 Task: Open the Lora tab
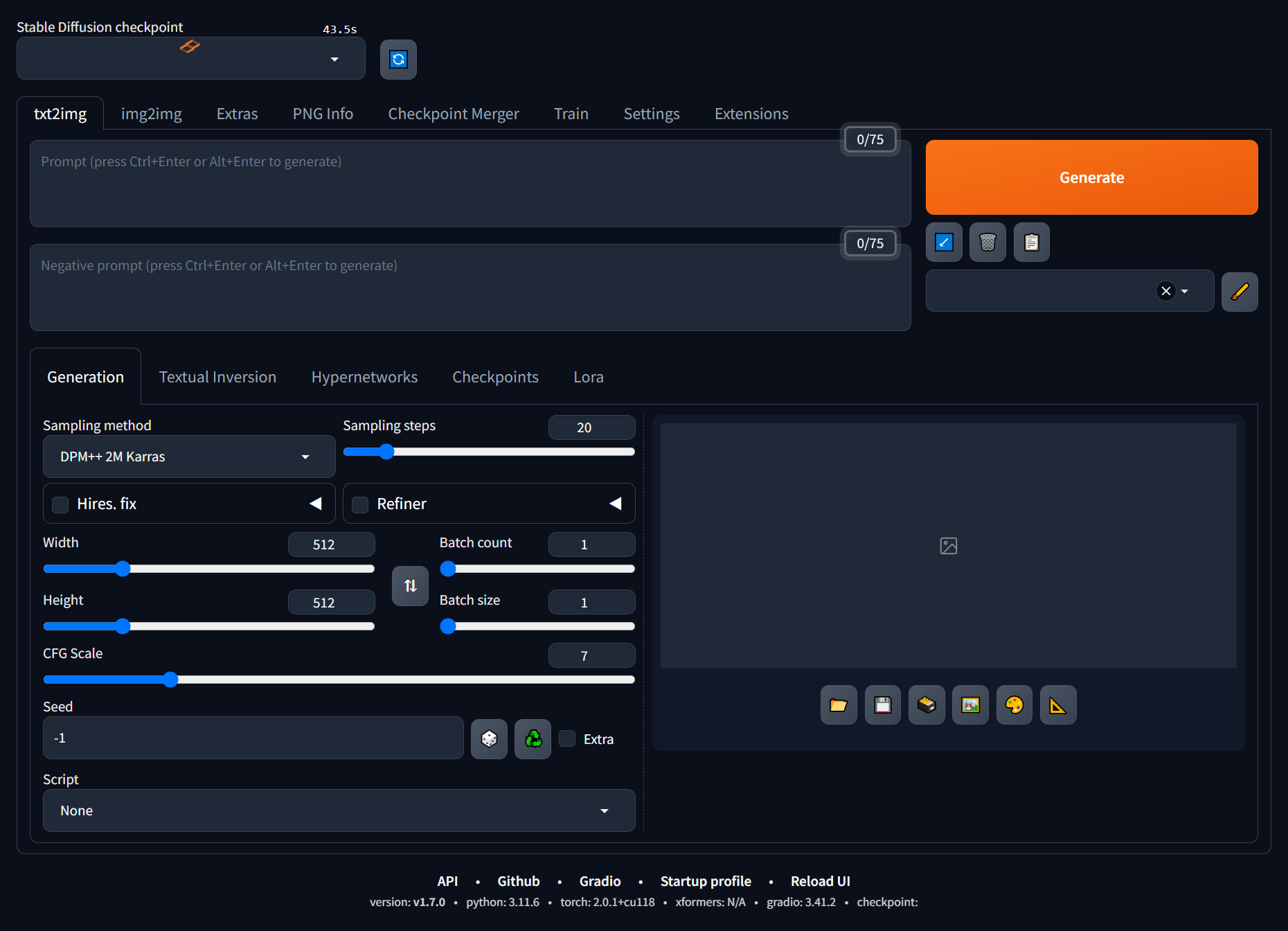588,377
